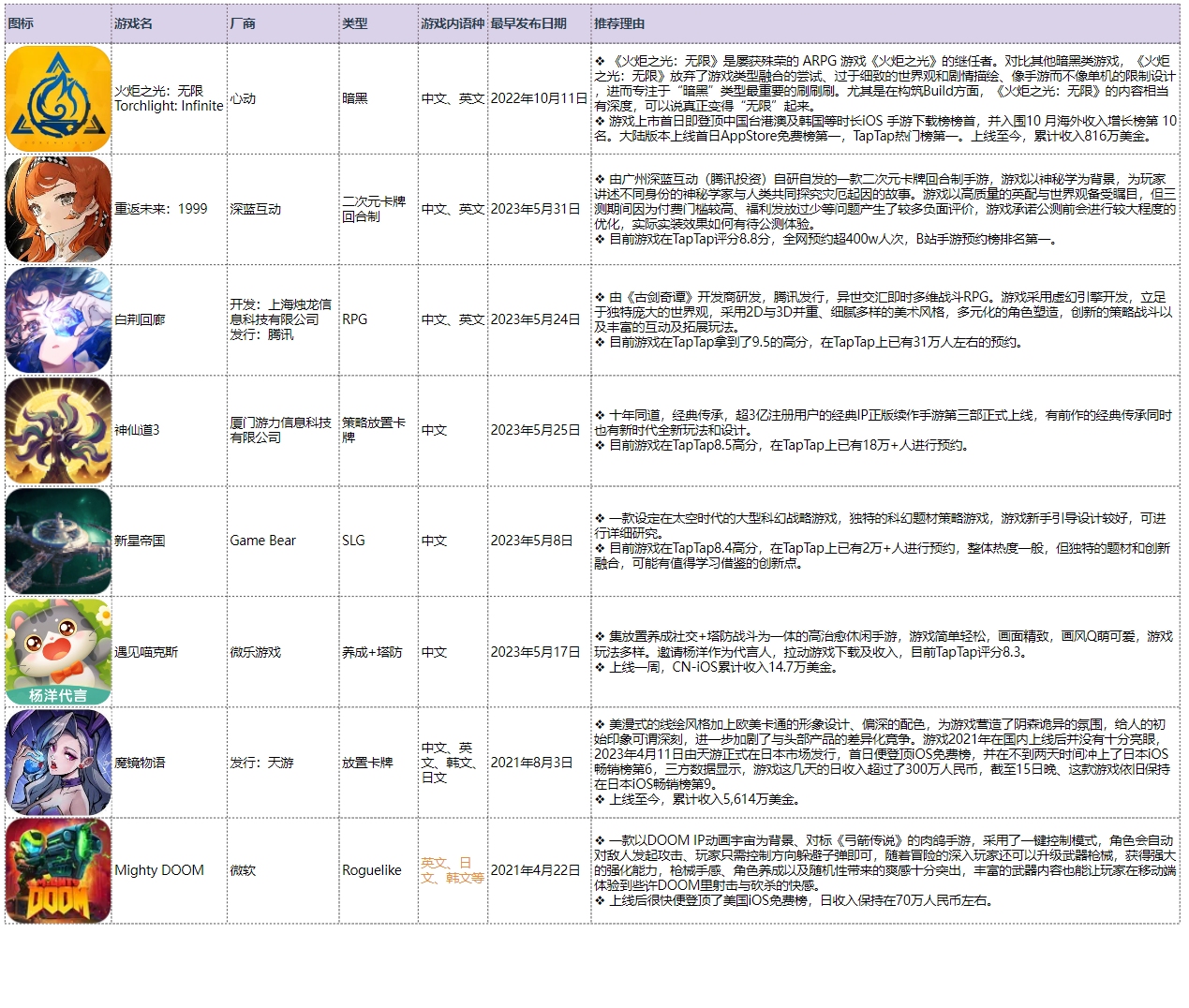Select the 游戏名 column header

[133, 23]
